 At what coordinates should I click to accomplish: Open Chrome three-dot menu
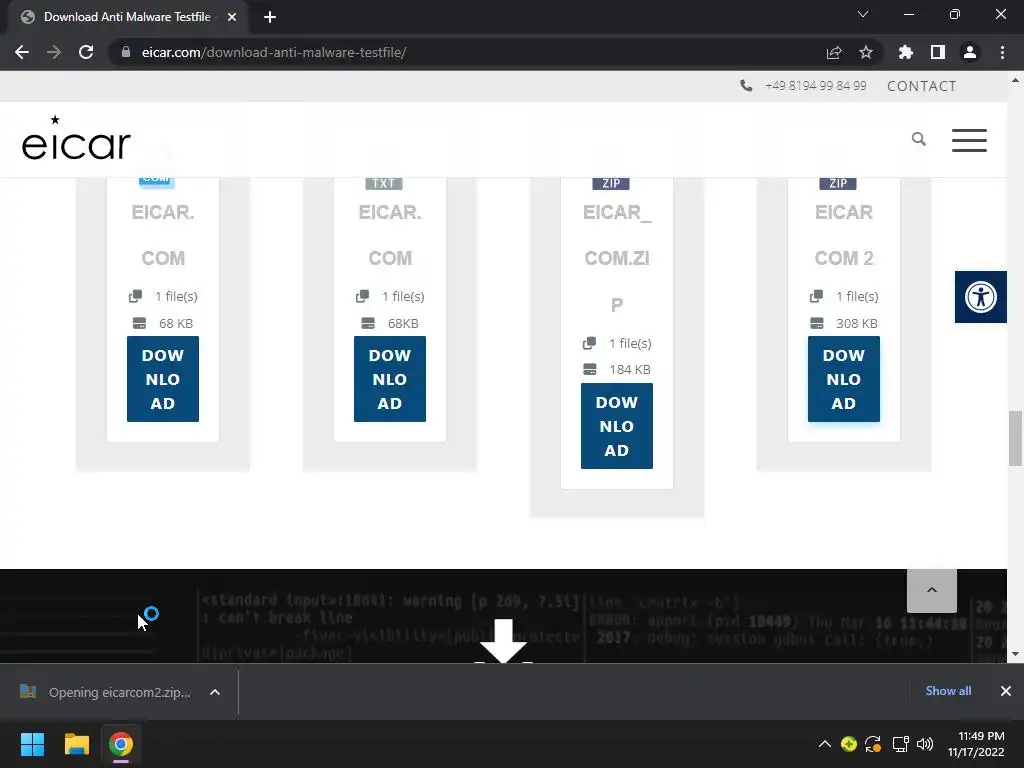coord(1002,52)
